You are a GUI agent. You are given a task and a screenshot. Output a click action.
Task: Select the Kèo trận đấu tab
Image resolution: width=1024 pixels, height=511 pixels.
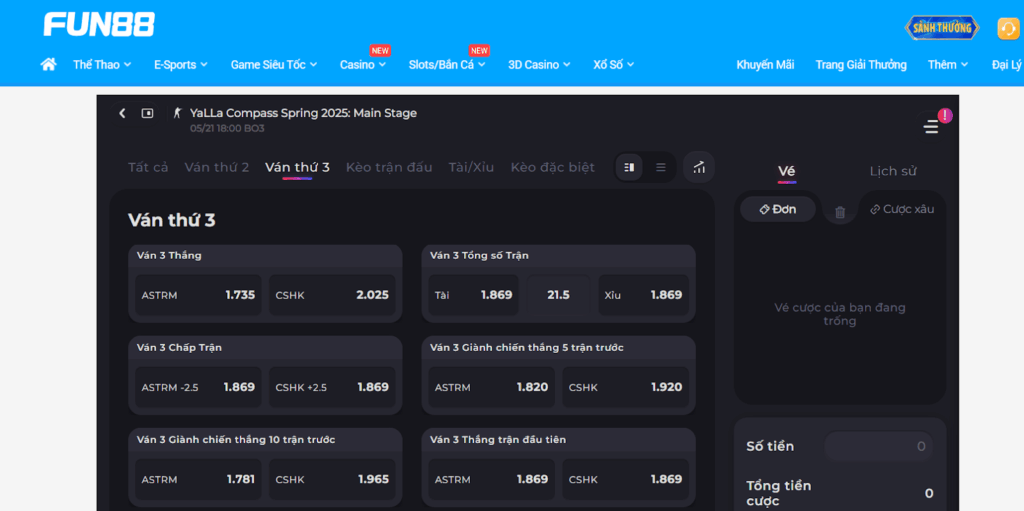point(389,167)
